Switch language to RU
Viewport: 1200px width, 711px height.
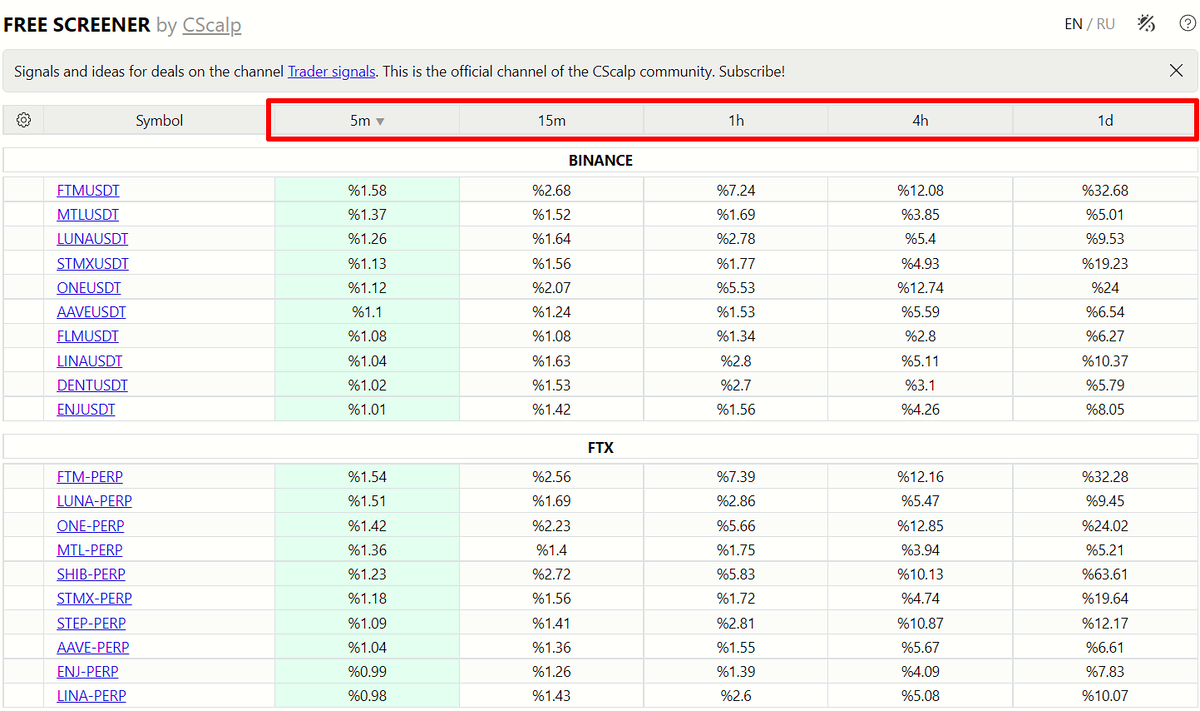(x=1106, y=24)
